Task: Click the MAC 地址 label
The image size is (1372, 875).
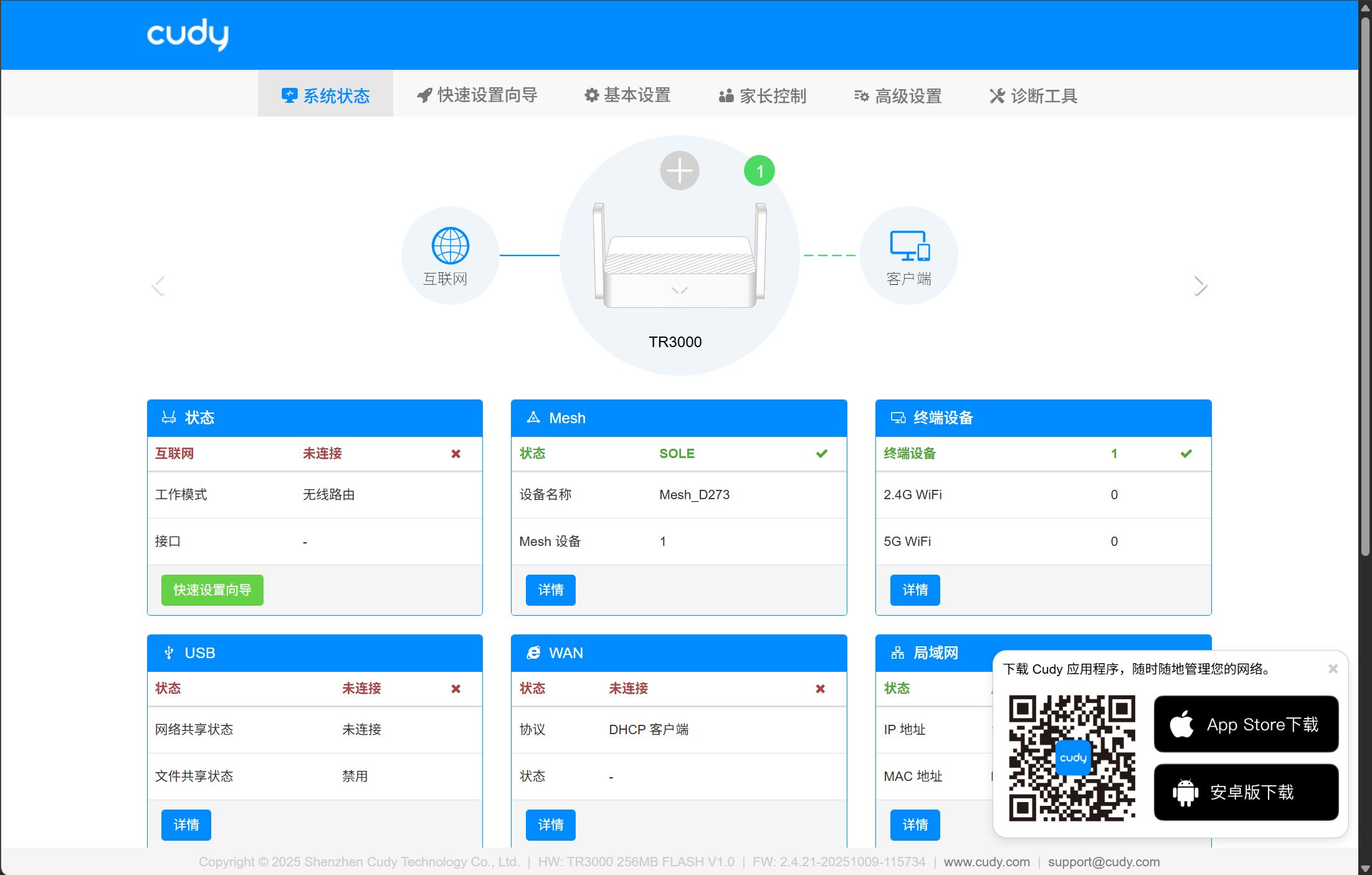Action: pyautogui.click(x=913, y=776)
